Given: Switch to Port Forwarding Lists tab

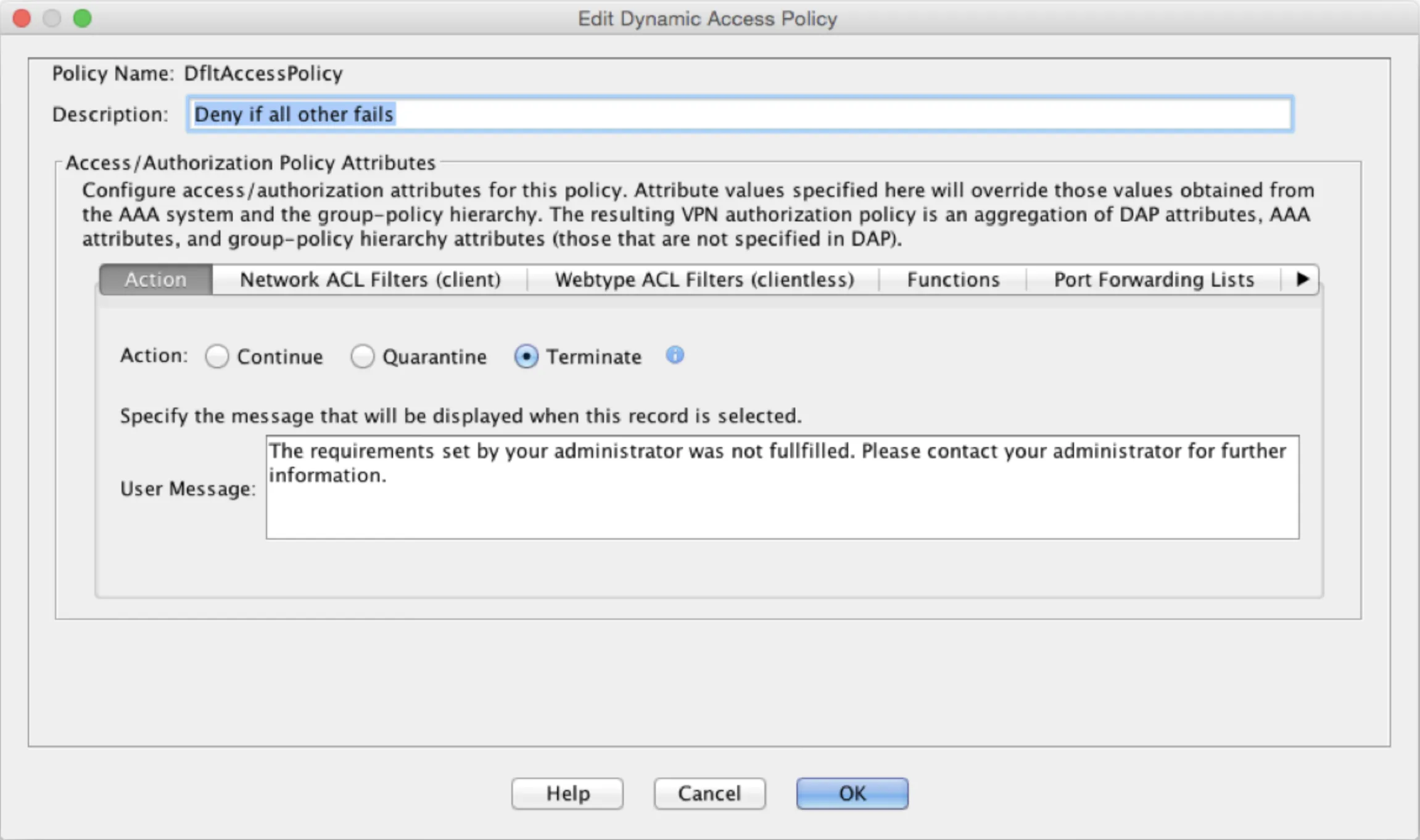Looking at the screenshot, I should click(1154, 279).
